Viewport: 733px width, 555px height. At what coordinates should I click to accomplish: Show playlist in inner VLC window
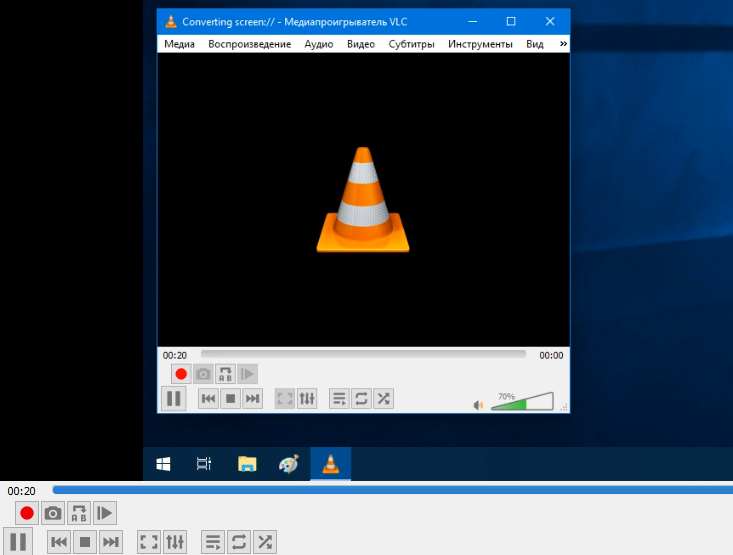[x=339, y=399]
